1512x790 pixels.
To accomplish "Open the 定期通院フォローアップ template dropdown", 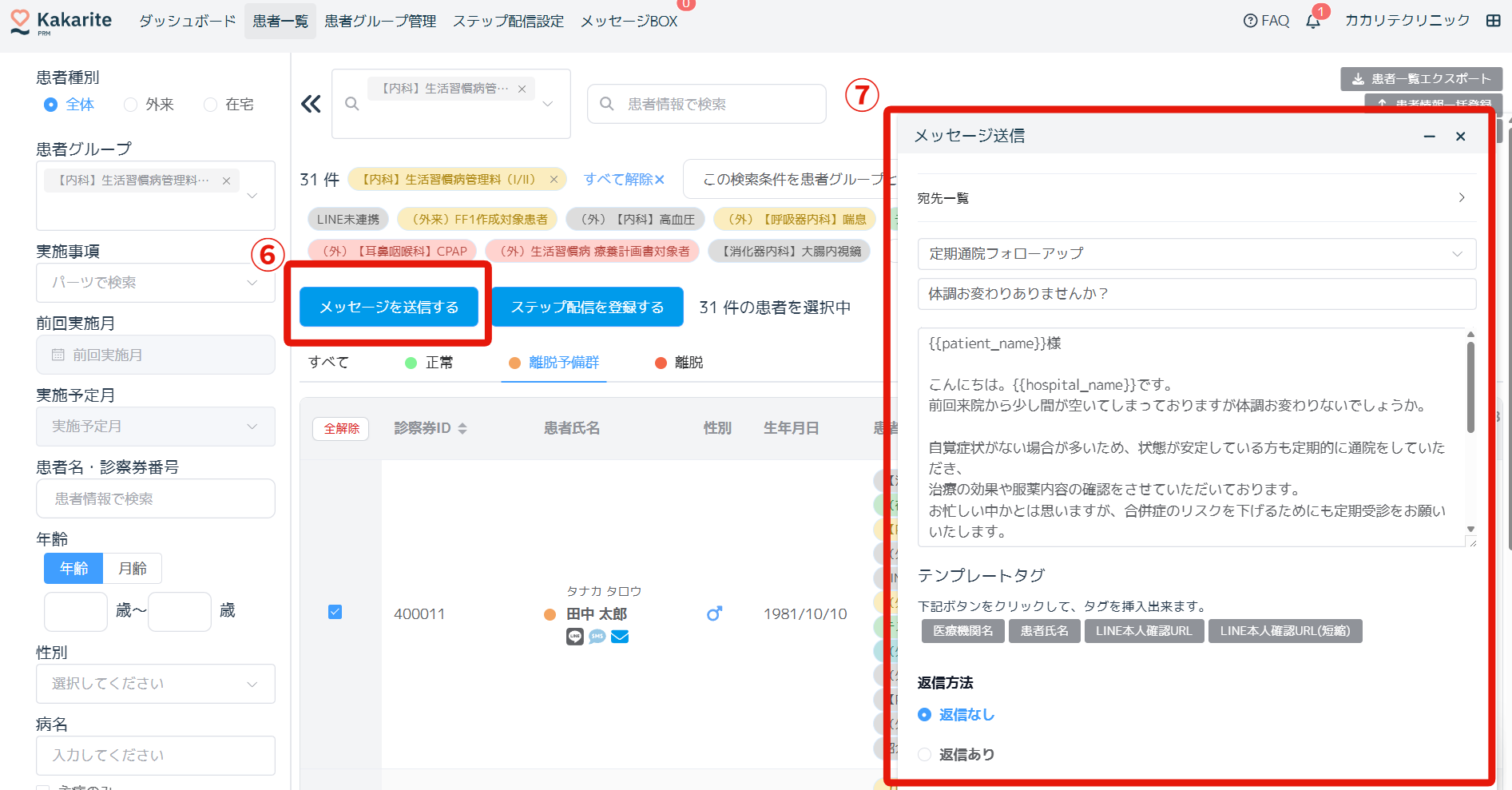I will click(1196, 254).
